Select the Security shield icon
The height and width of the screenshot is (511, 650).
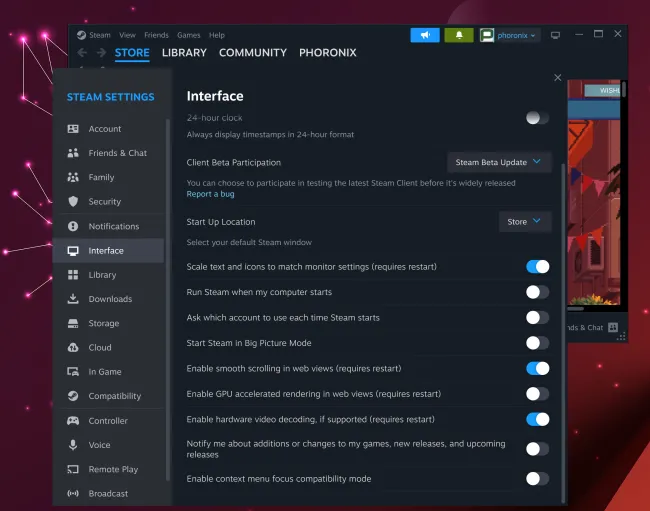[x=73, y=202]
